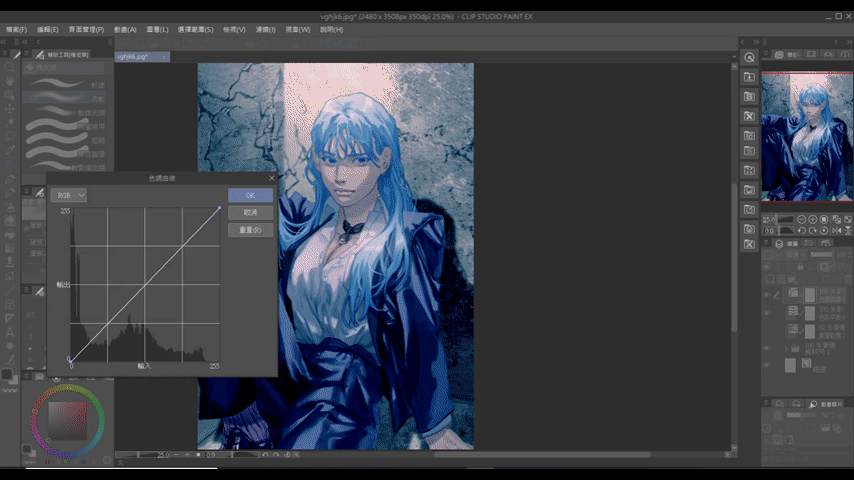Click the zoom out minus icon below canvas
The image size is (854, 480).
(x=176, y=455)
